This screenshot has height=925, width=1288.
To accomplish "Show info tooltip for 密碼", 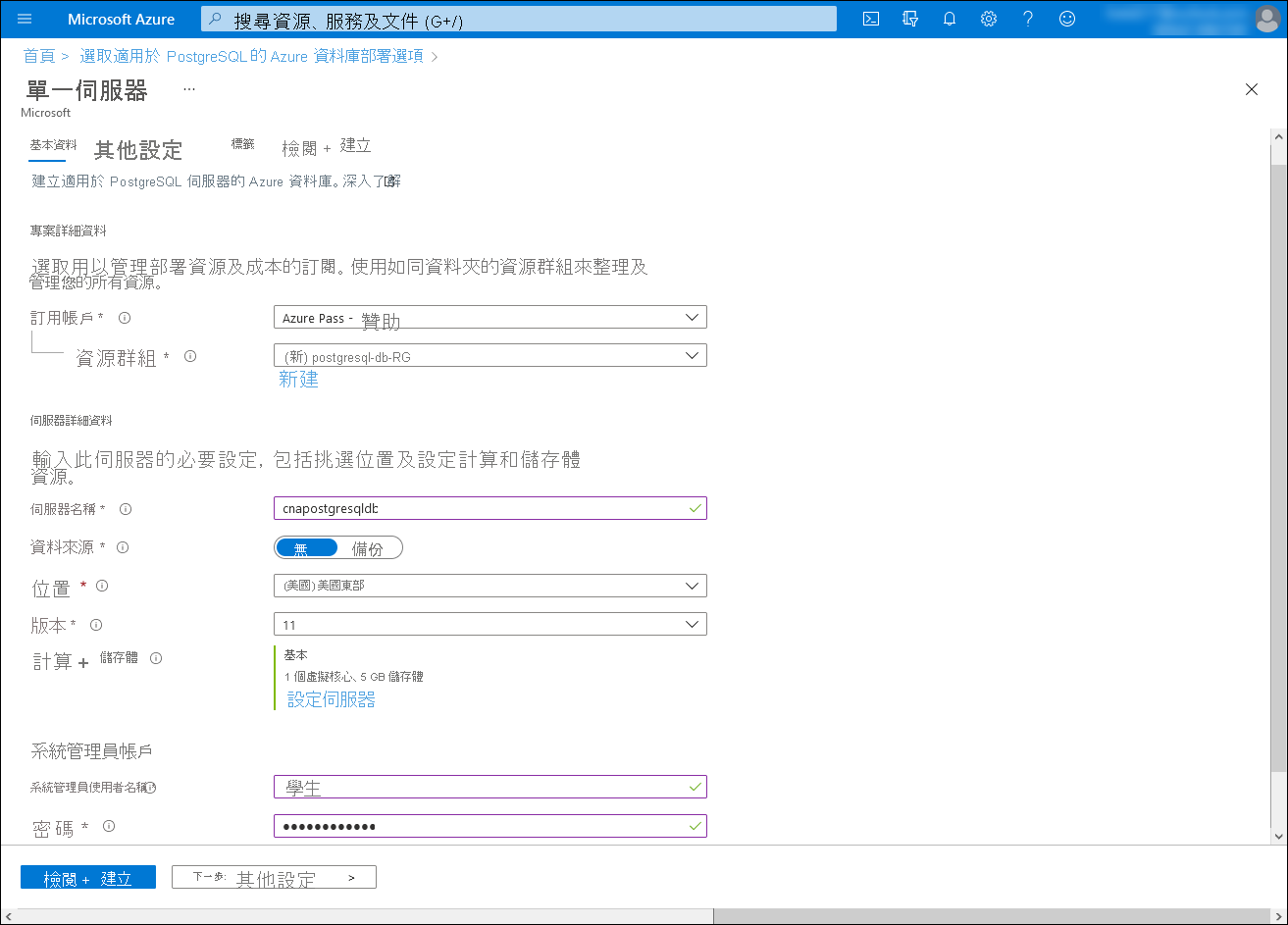I will (109, 826).
